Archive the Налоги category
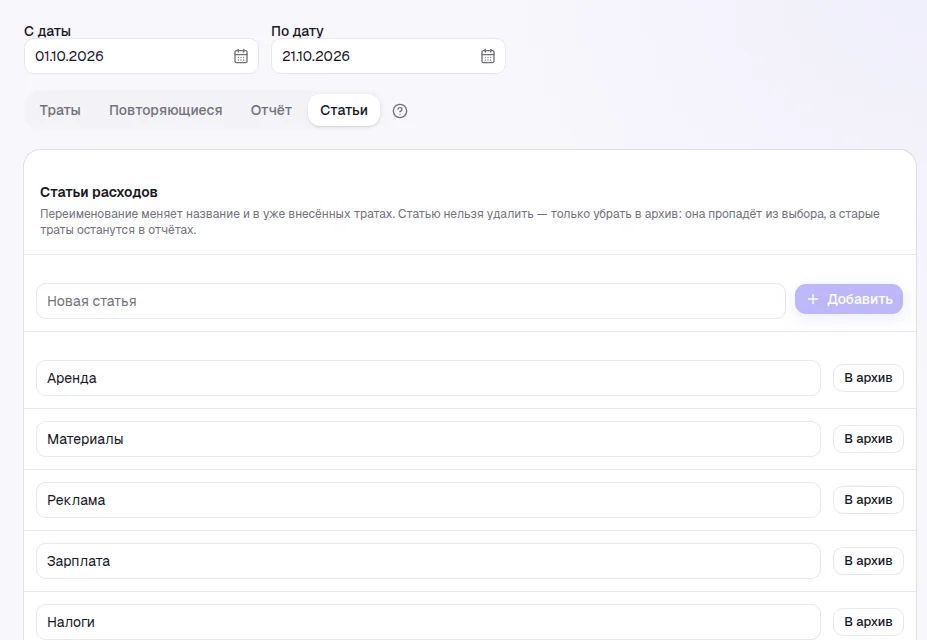 (x=868, y=622)
